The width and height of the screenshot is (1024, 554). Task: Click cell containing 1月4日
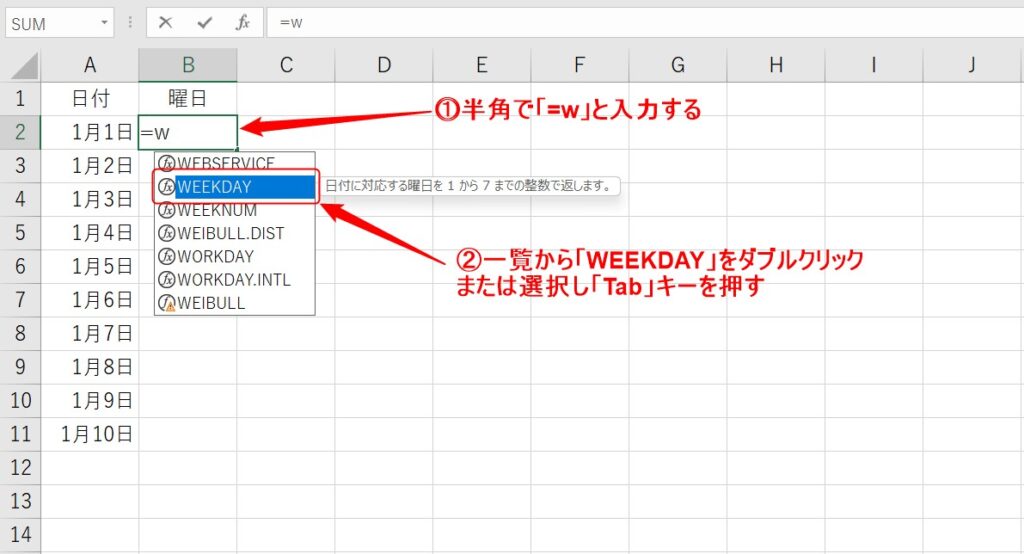coord(90,233)
